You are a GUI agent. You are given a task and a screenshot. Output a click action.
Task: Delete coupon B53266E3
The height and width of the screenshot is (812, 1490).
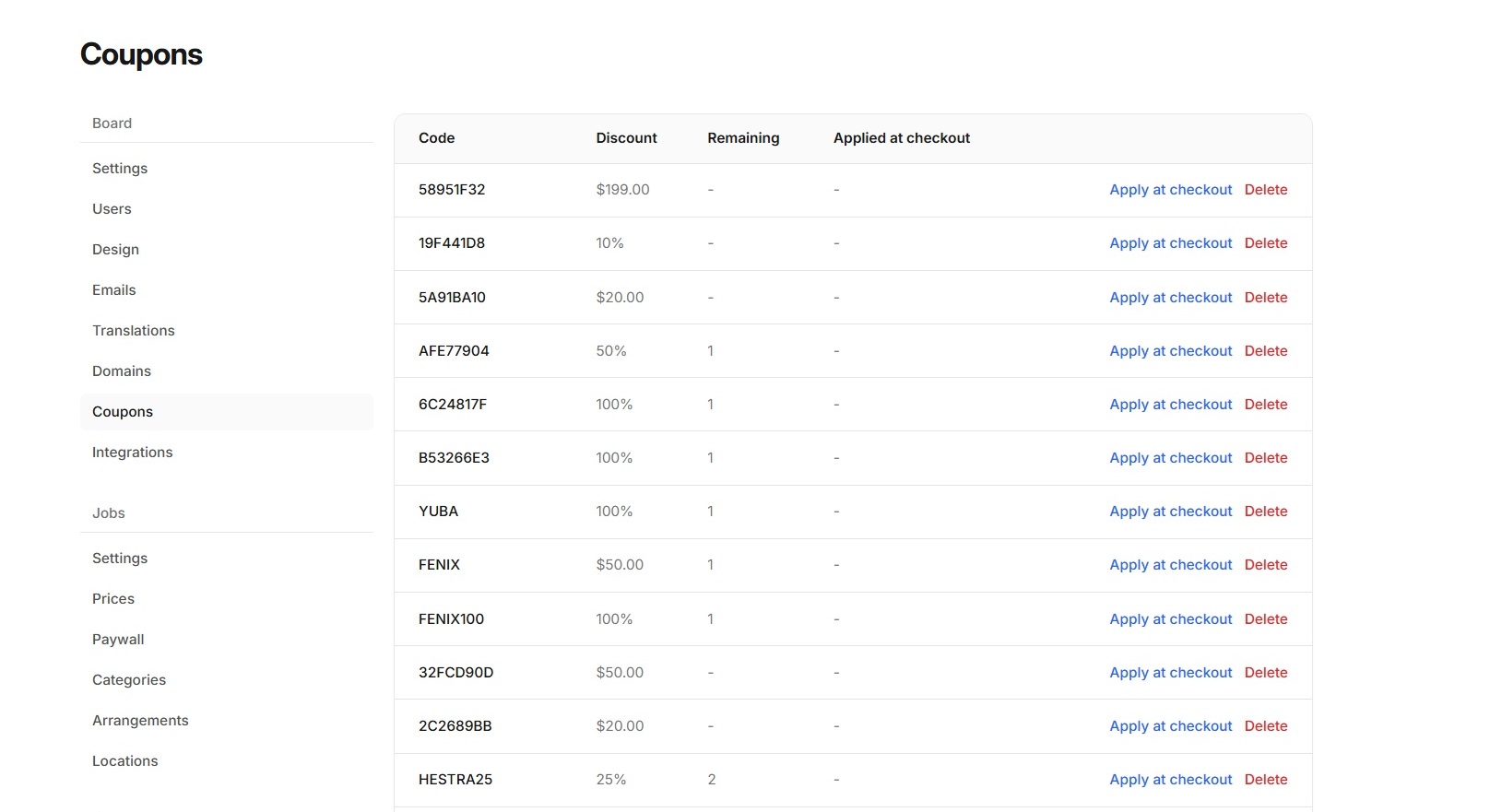coord(1266,458)
